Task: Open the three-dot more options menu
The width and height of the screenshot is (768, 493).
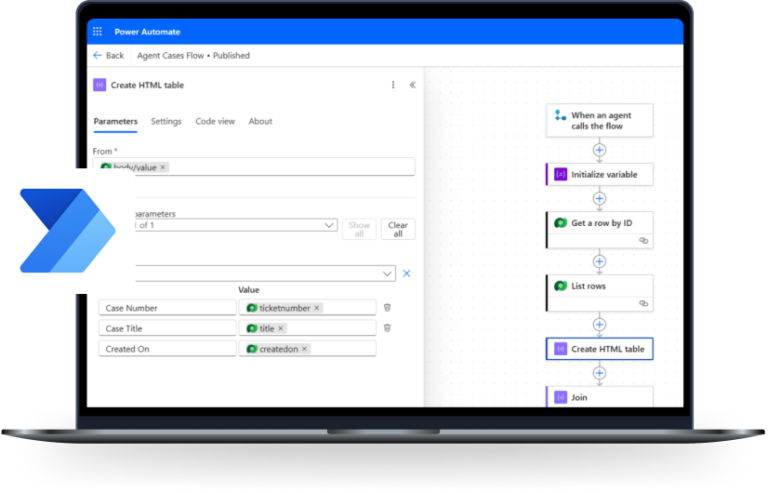Action: pyautogui.click(x=393, y=86)
